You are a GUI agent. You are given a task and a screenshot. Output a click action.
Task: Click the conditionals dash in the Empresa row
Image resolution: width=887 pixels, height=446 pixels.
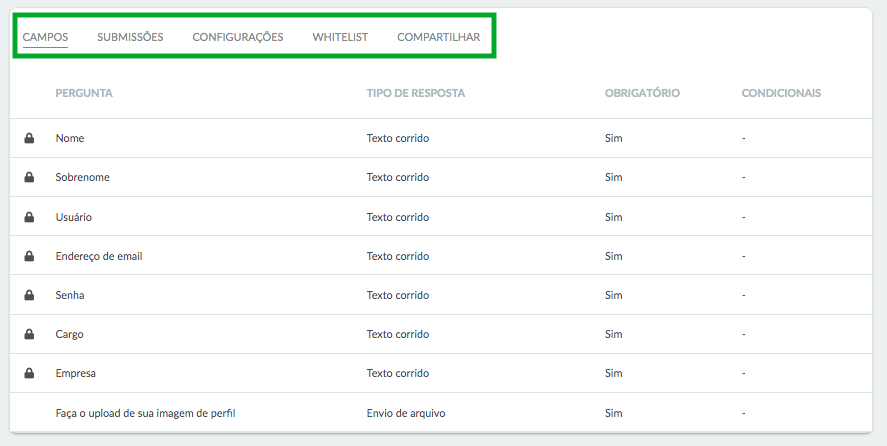click(x=743, y=374)
